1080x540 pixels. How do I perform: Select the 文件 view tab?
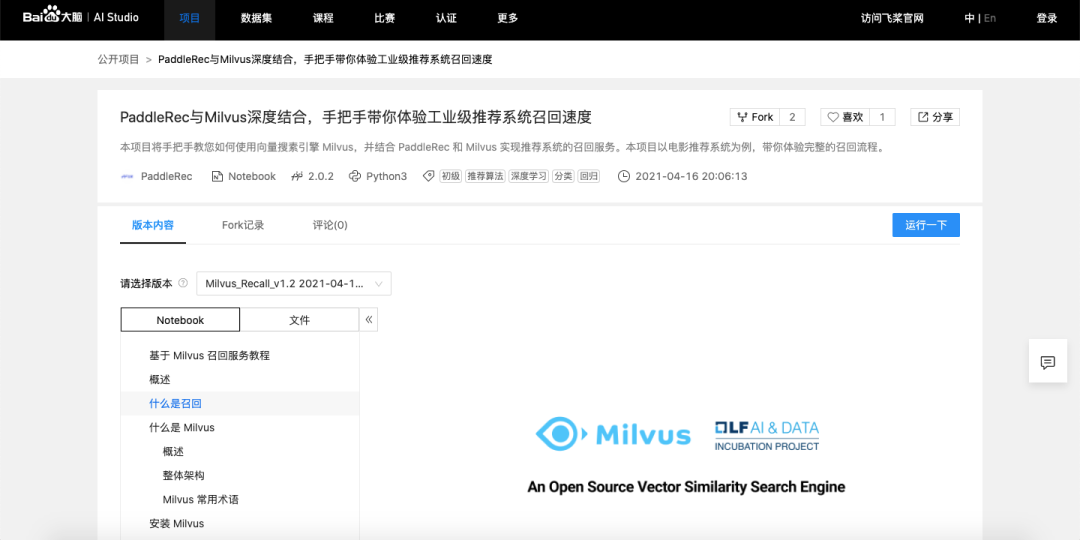(300, 320)
